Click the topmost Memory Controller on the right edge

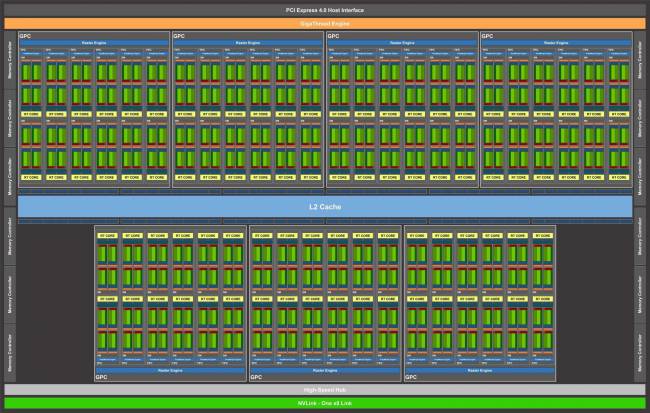pos(640,60)
